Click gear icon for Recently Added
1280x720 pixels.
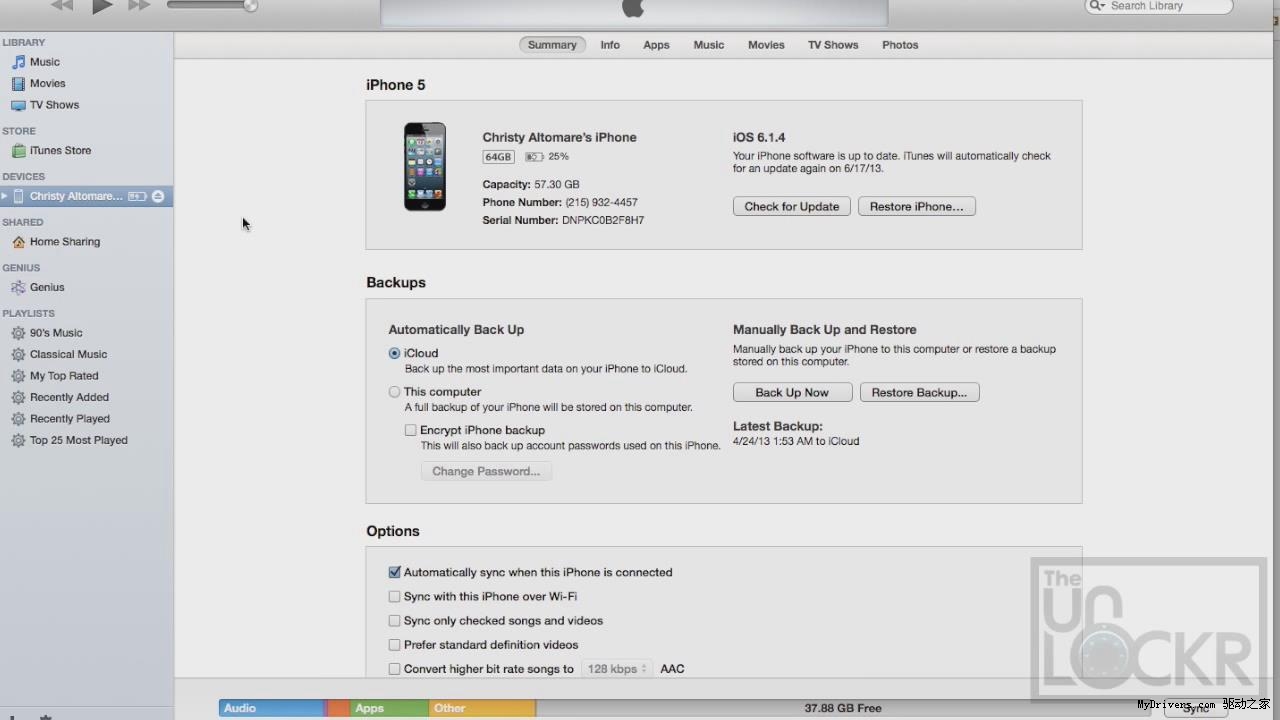(x=18, y=397)
